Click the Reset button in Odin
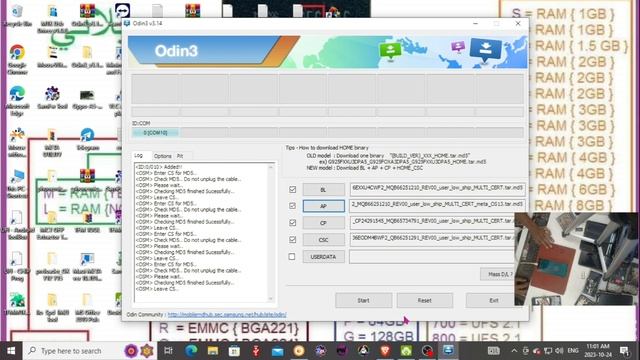Screen dimensions: 640x360 424,300
